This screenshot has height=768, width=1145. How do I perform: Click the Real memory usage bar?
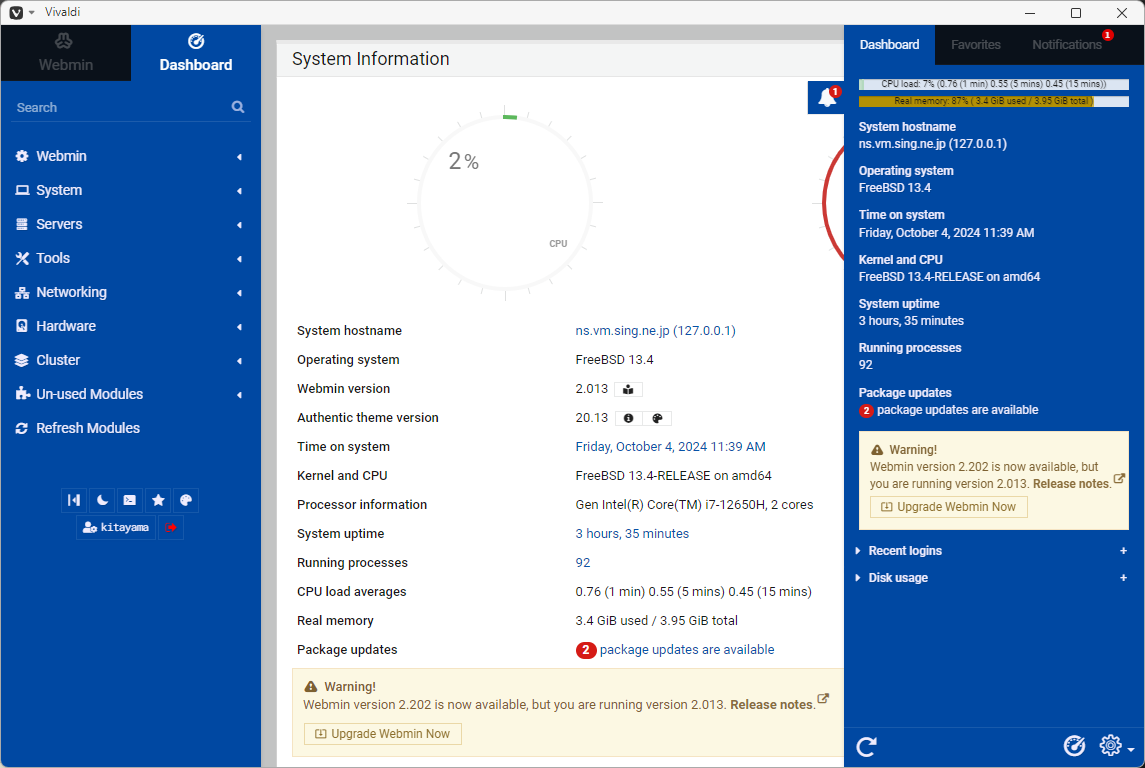coord(993,101)
